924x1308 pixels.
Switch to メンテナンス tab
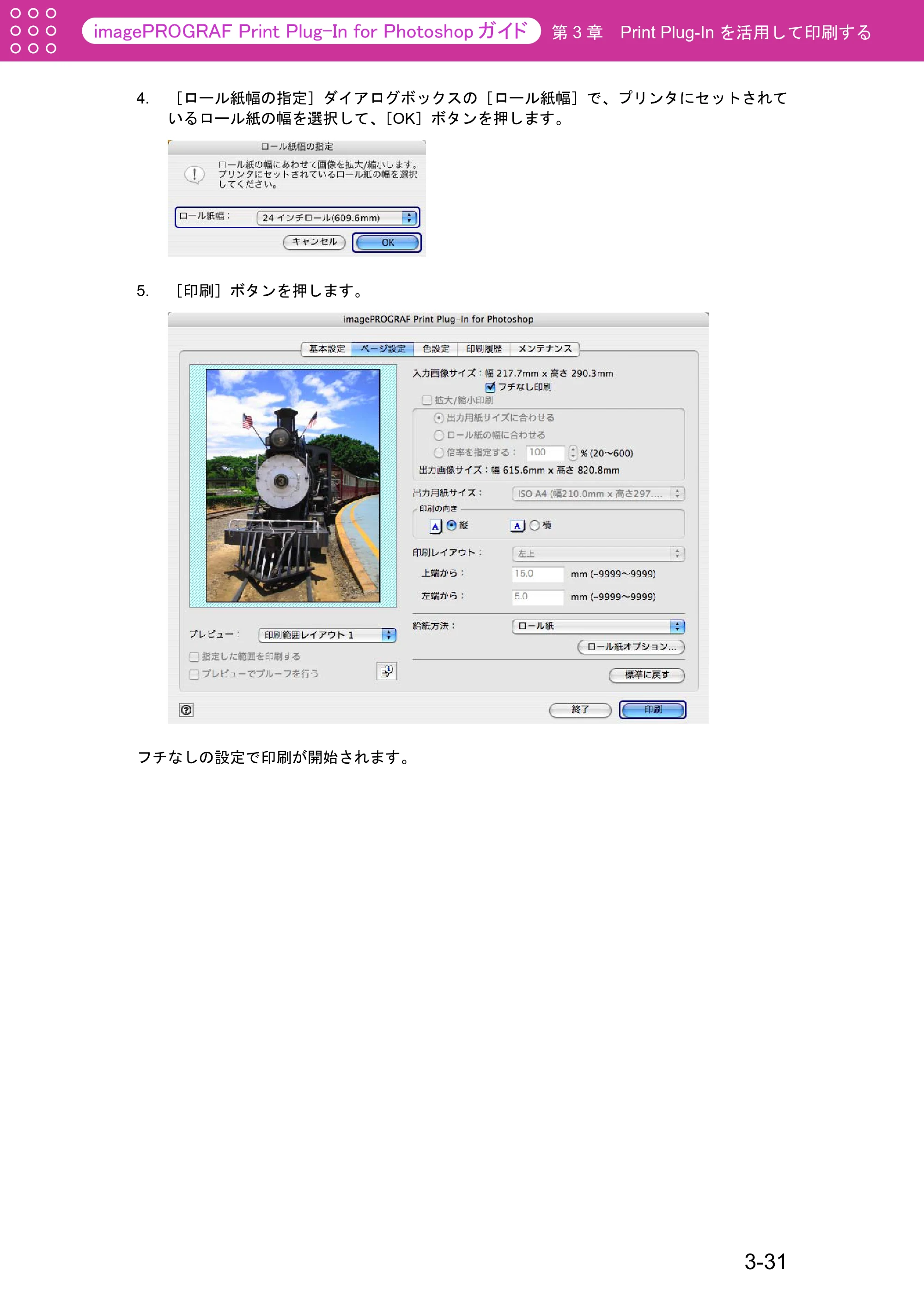pyautogui.click(x=545, y=349)
